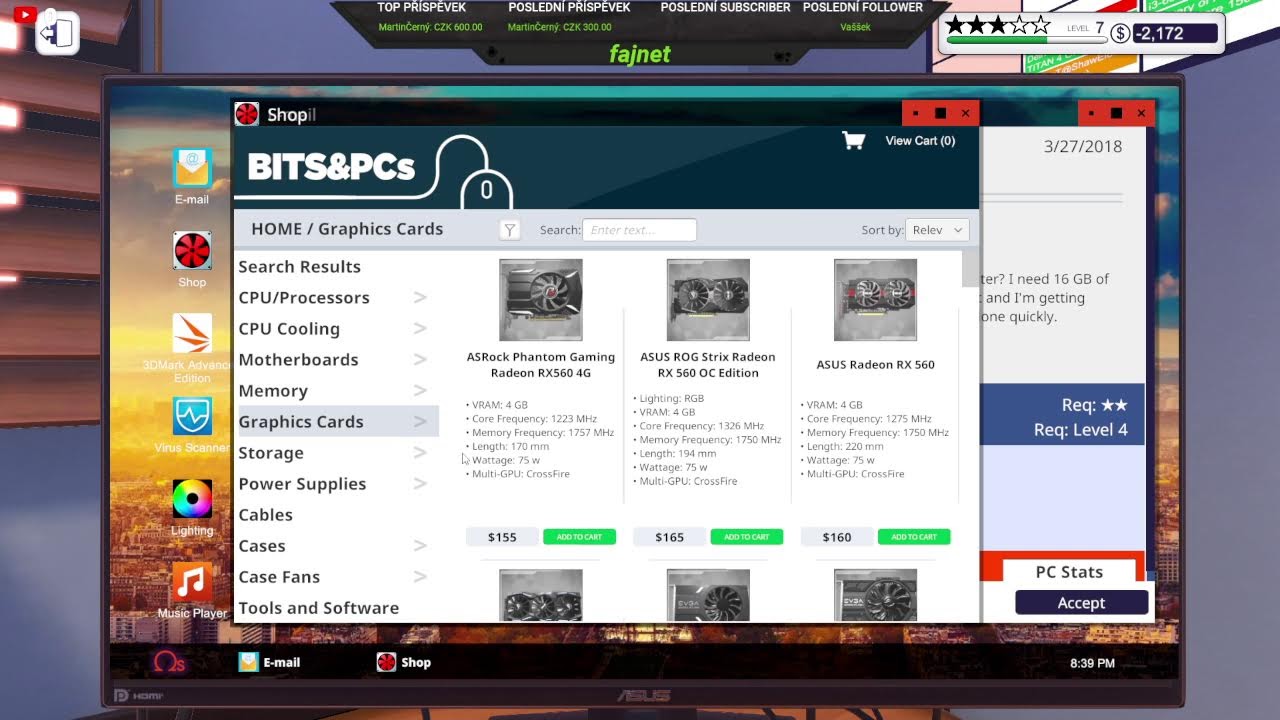
Task: Open the Power Supplies category
Action: (x=302, y=484)
